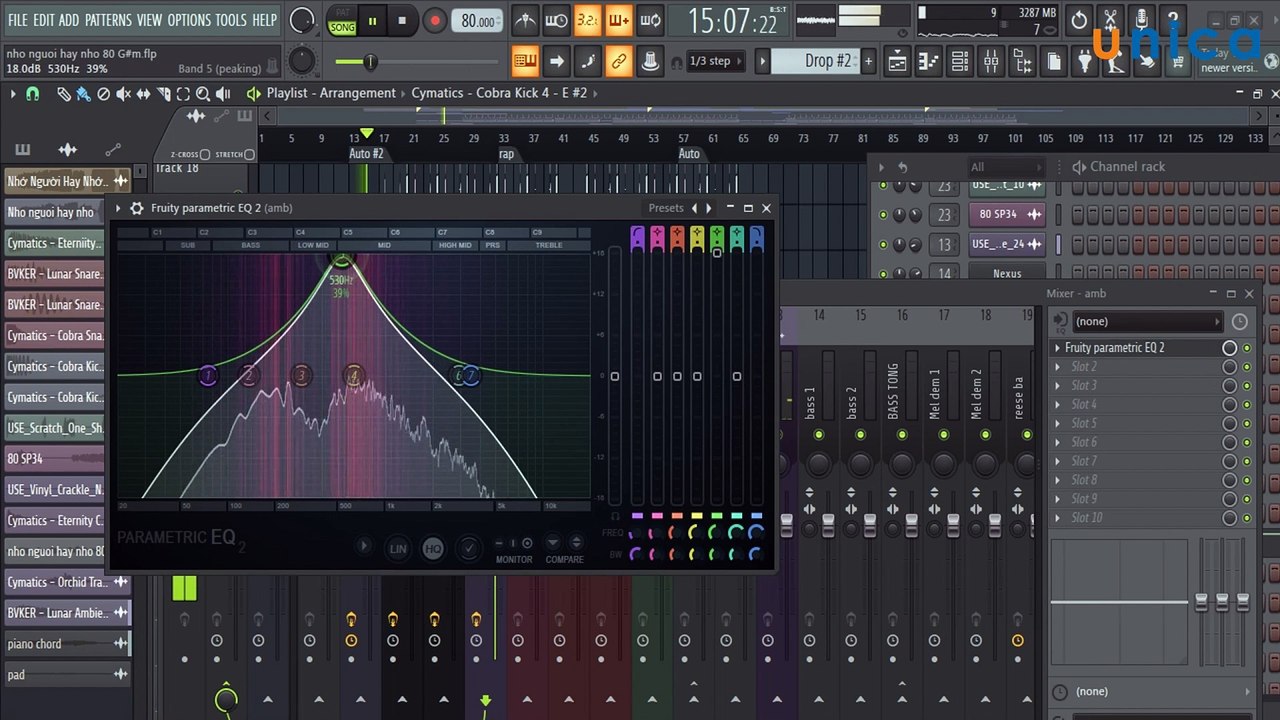Expand the EQ plugin menu arrow
This screenshot has width=1280, height=720.
point(118,208)
